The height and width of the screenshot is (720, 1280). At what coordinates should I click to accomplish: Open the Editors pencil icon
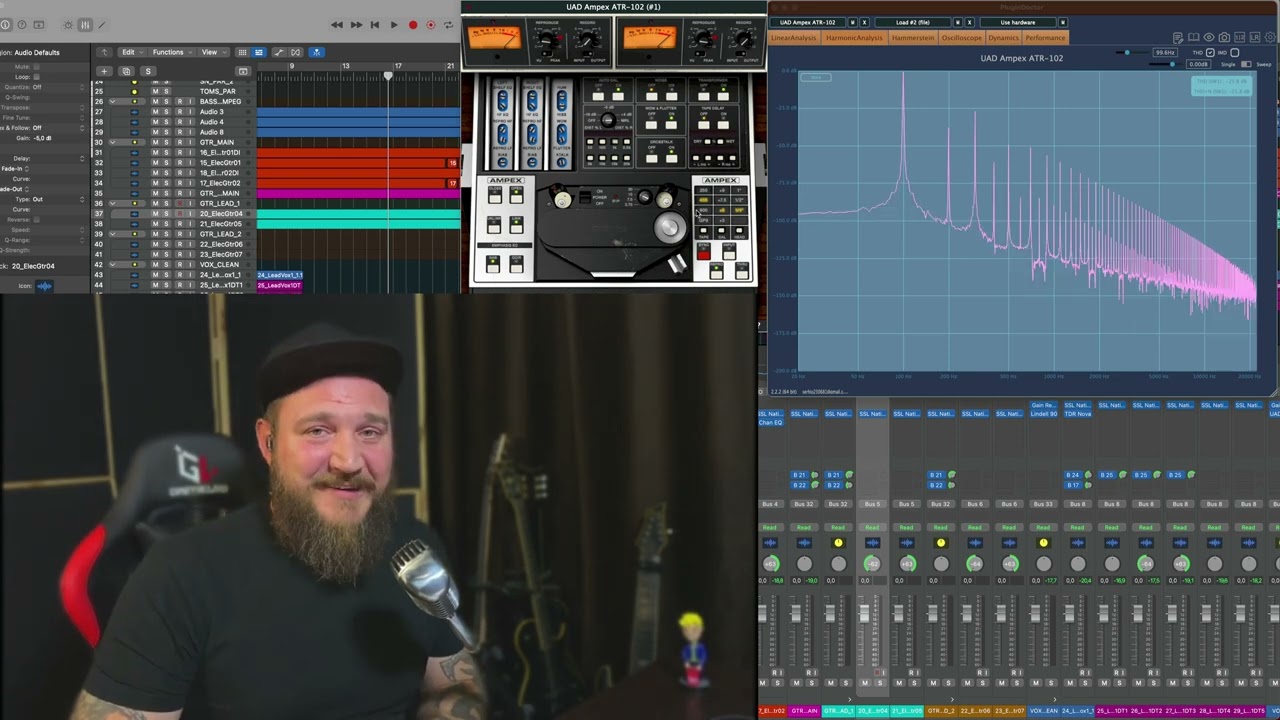point(102,25)
